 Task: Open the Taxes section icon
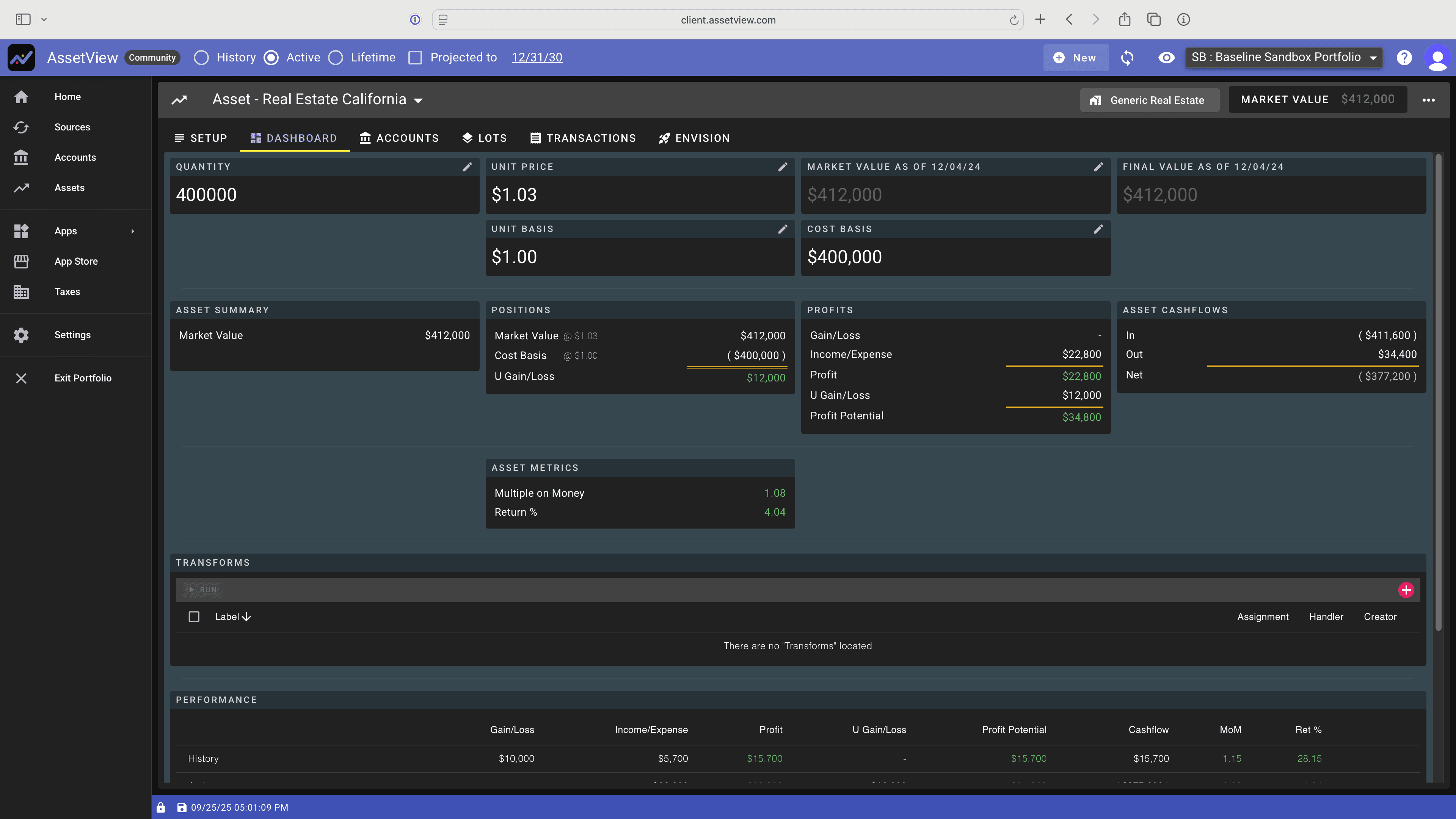click(21, 292)
